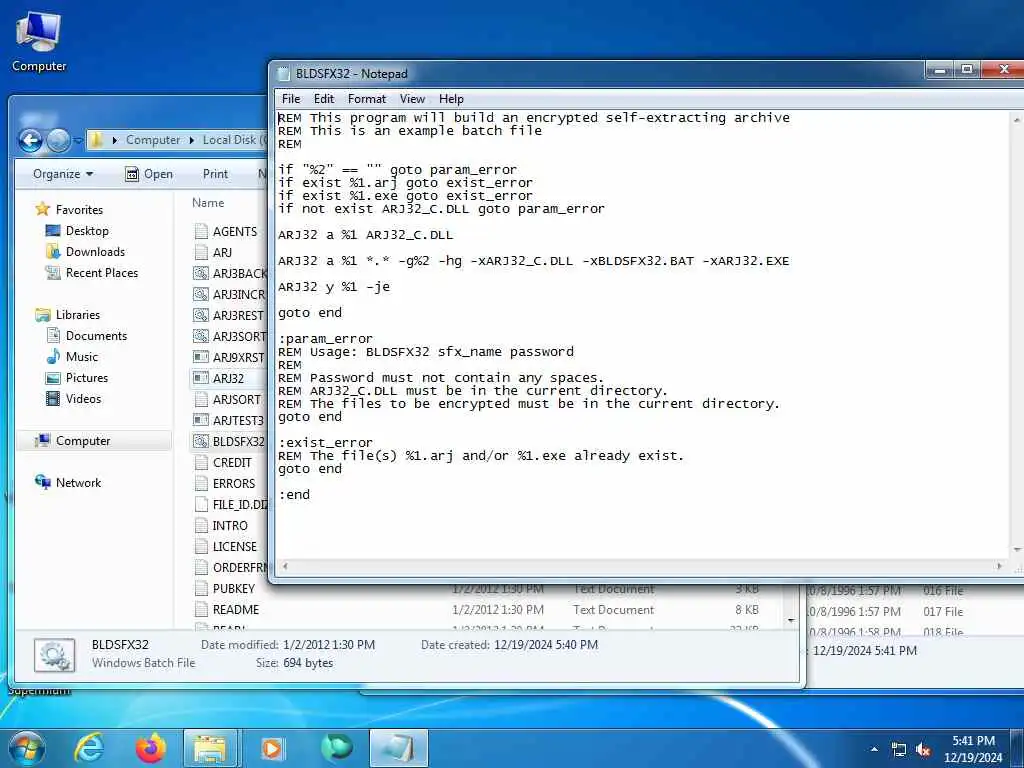Image resolution: width=1024 pixels, height=768 pixels.
Task: Select the ARJ3REST batch file icon
Action: 201,315
